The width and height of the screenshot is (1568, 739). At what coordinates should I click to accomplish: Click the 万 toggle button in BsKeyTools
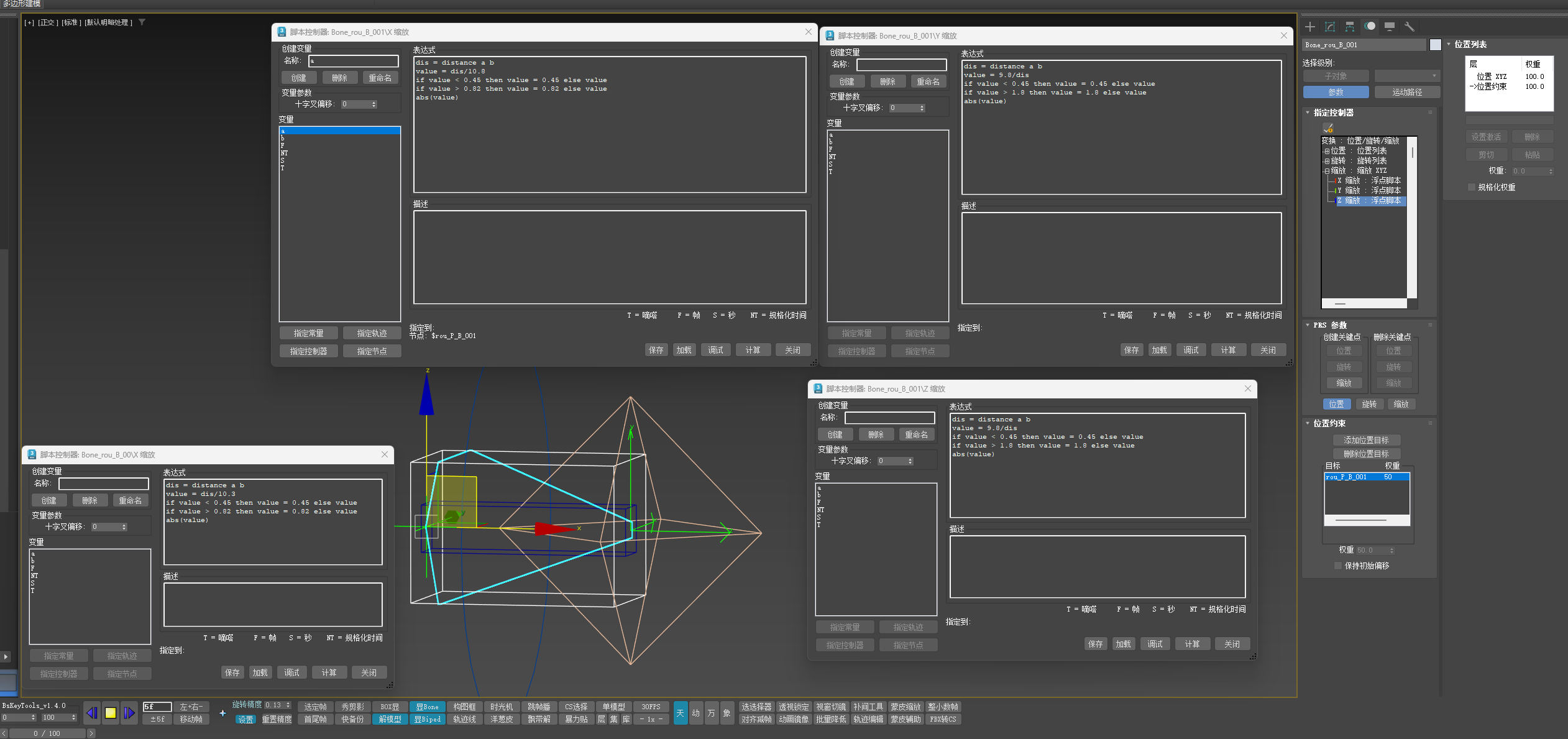pos(712,713)
